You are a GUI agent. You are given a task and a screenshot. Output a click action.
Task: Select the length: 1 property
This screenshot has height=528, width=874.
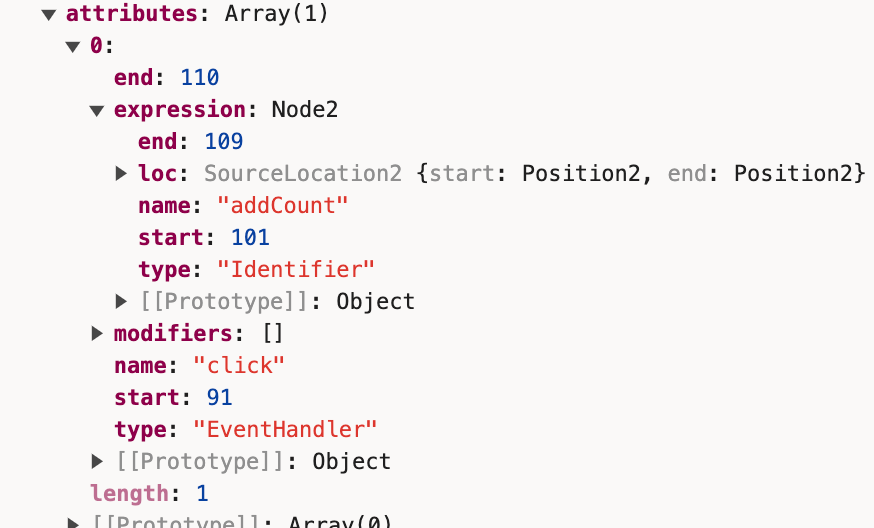point(148,493)
